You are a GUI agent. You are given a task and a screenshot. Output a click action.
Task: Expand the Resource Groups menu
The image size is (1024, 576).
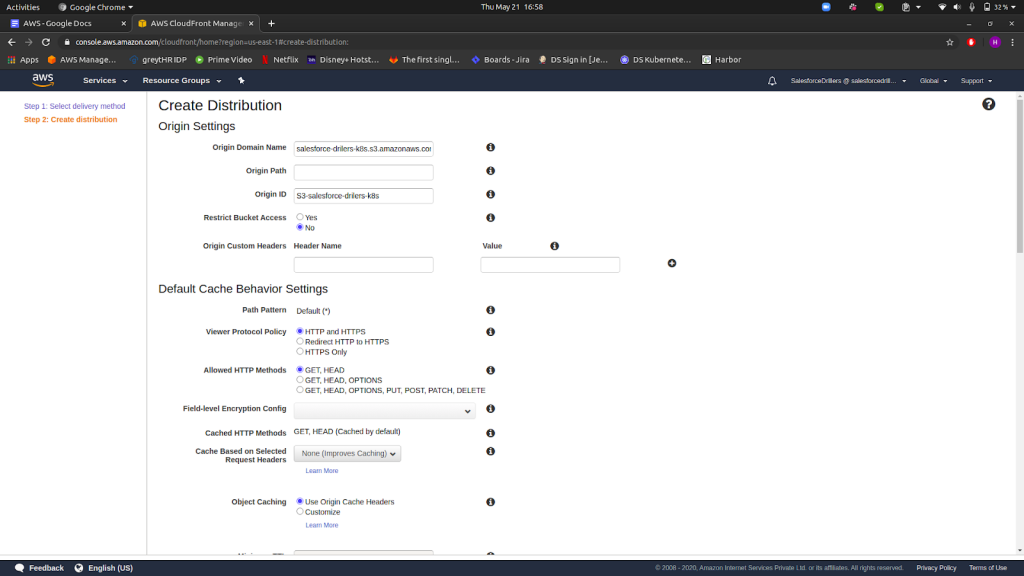coord(182,80)
